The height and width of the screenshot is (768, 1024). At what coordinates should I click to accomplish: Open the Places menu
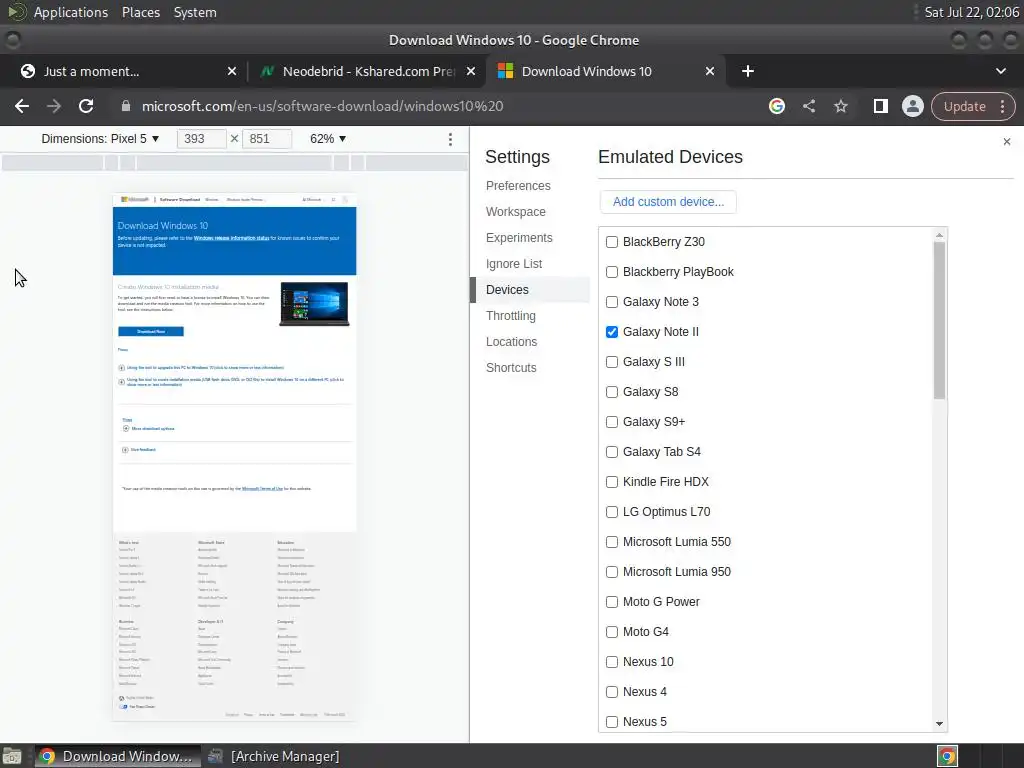point(140,12)
